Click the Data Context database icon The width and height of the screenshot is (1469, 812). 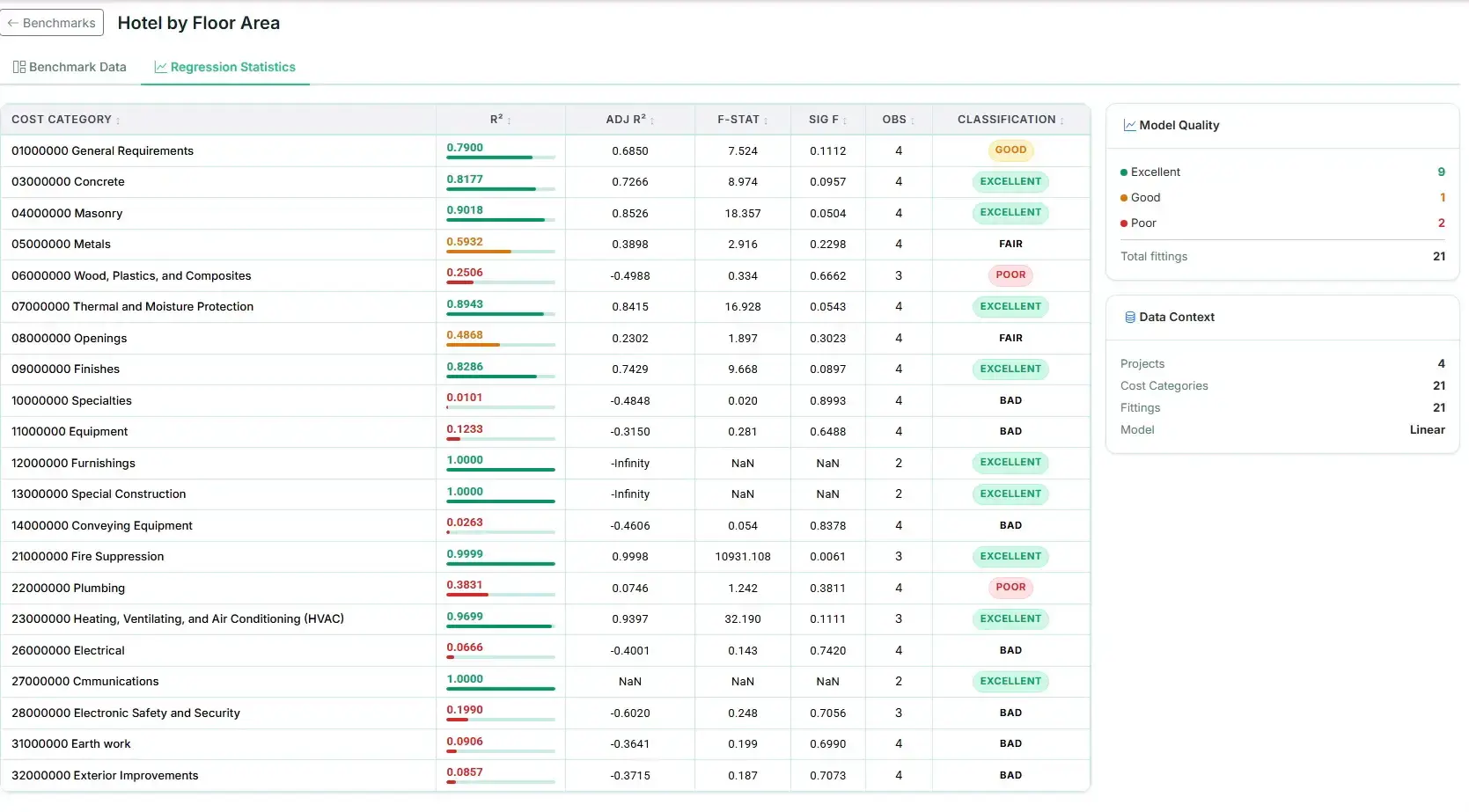tap(1130, 318)
